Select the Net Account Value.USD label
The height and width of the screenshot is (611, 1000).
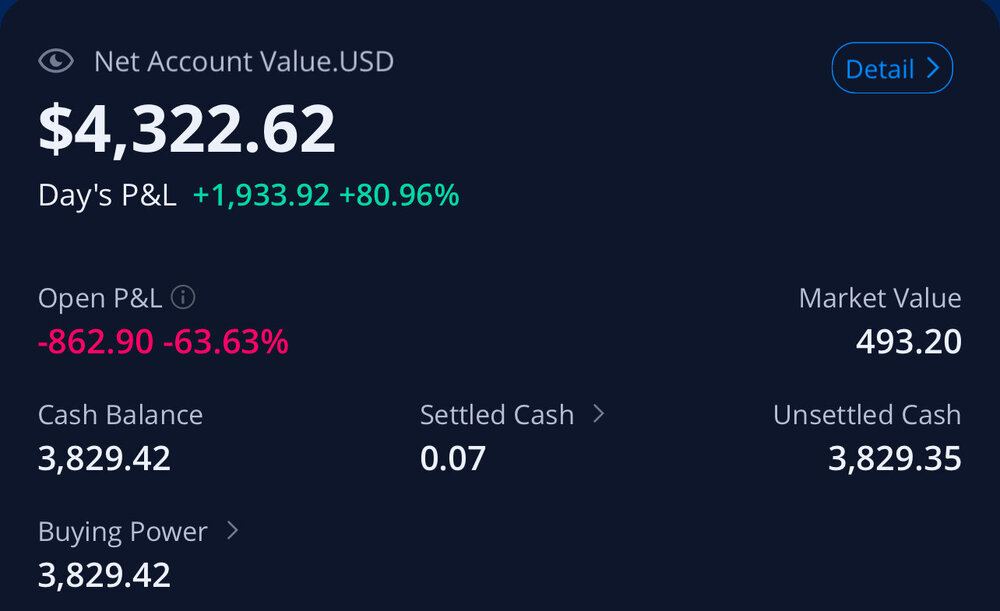[x=244, y=62]
